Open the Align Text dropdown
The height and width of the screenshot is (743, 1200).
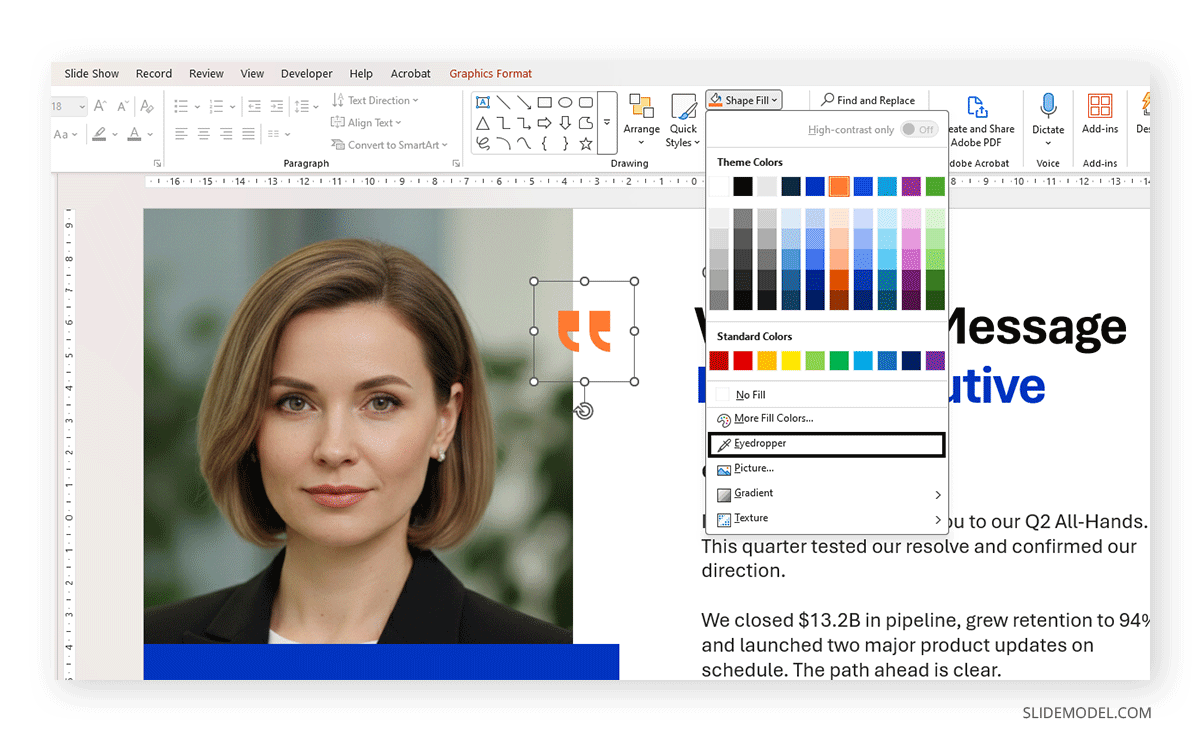click(x=366, y=123)
